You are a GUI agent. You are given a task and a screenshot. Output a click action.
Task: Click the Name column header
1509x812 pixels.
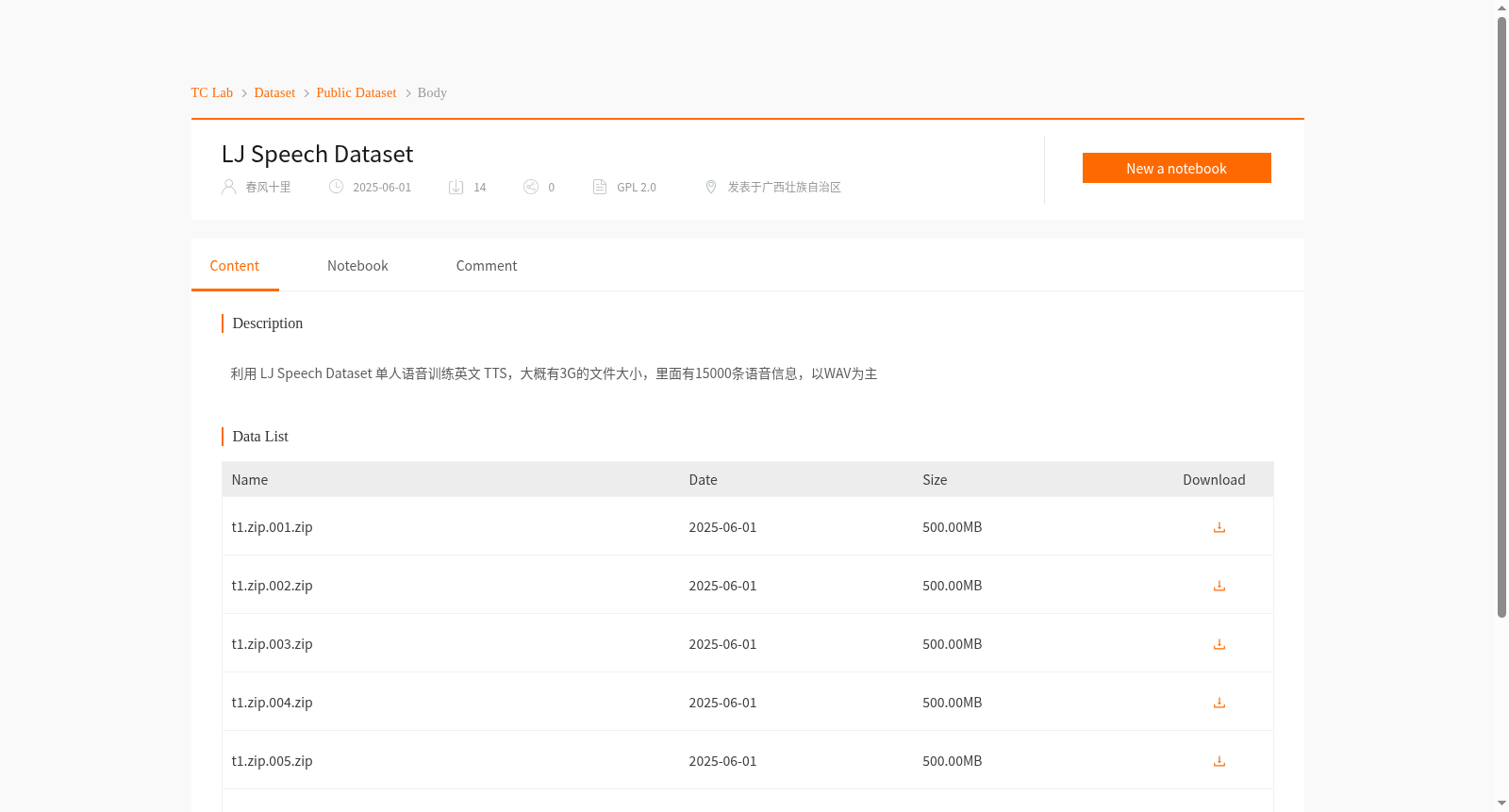[250, 480]
